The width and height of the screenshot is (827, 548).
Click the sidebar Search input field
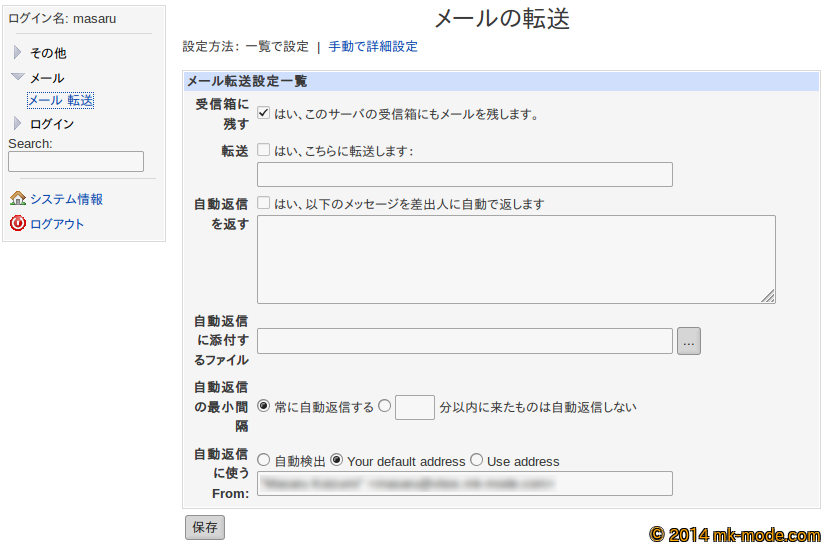pyautogui.click(x=76, y=162)
